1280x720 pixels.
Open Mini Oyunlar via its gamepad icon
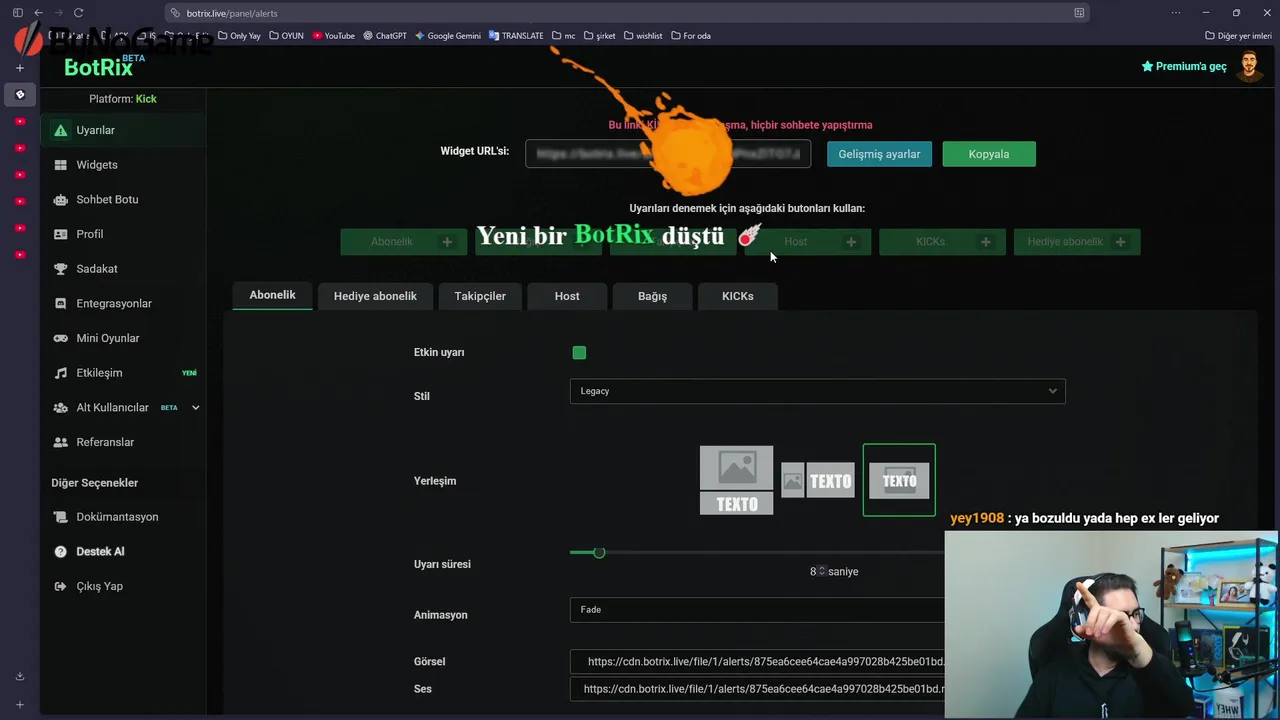coord(61,338)
